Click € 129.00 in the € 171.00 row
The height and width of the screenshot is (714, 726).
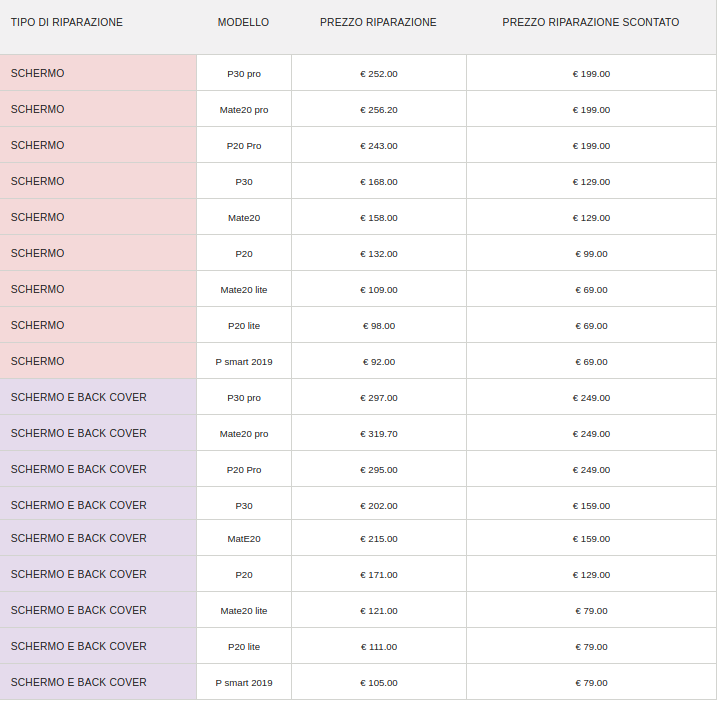(x=591, y=575)
